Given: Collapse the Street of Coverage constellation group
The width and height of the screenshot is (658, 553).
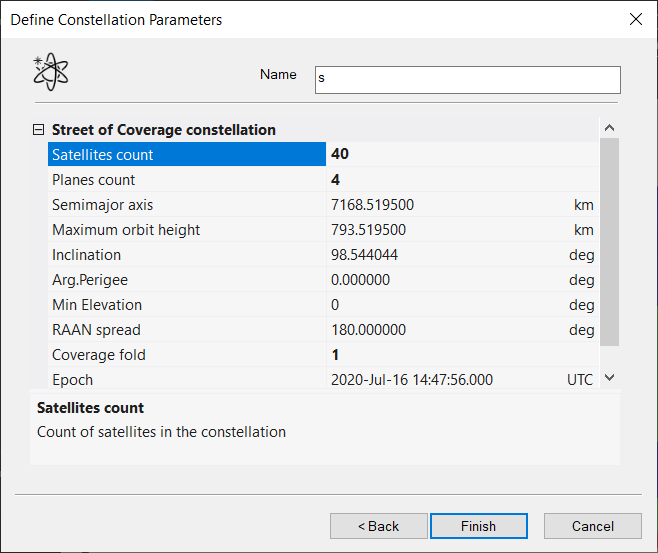Looking at the screenshot, I should point(39,130).
